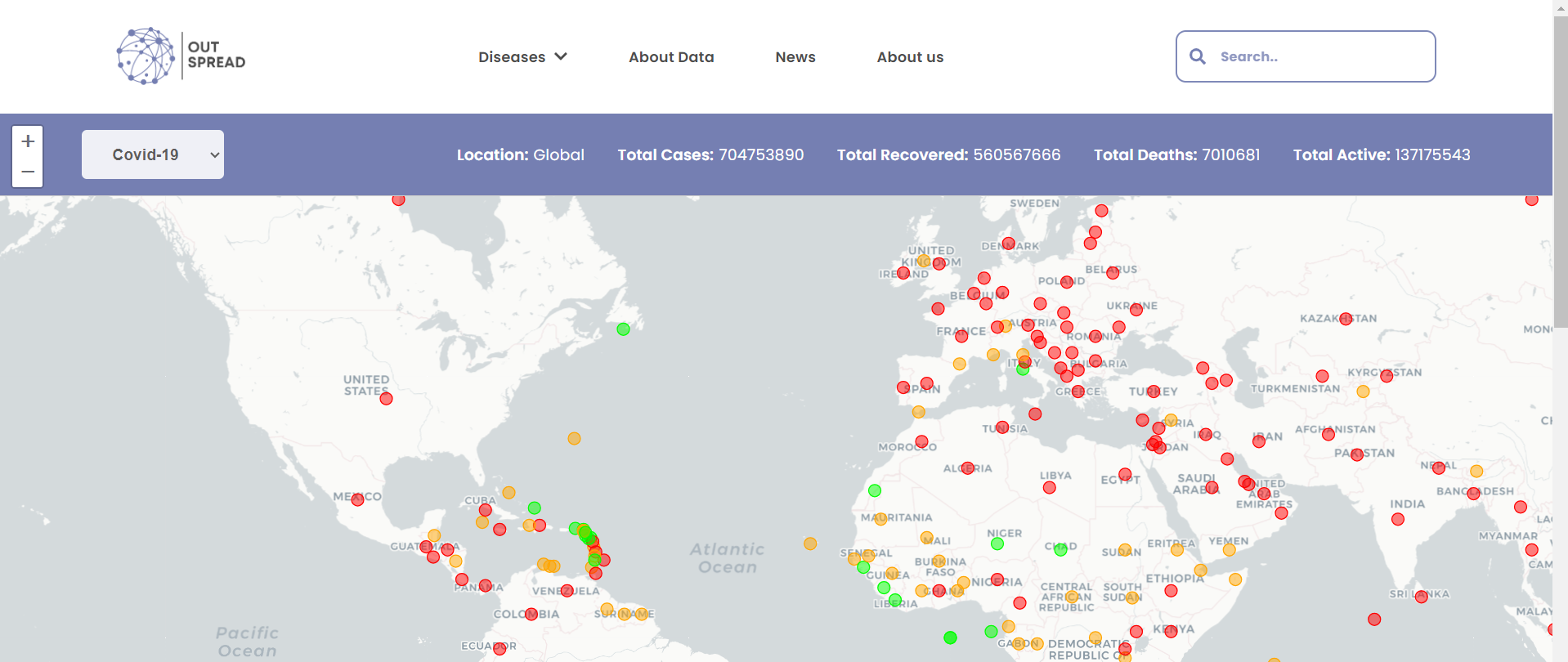Open the News page

(x=795, y=57)
